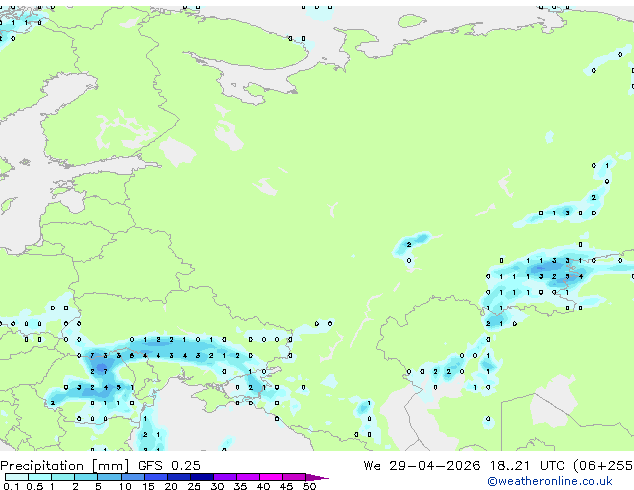Screen dimensions: 634x490
Task: Click the '10' legend scale label
Action: pyautogui.click(x=125, y=486)
